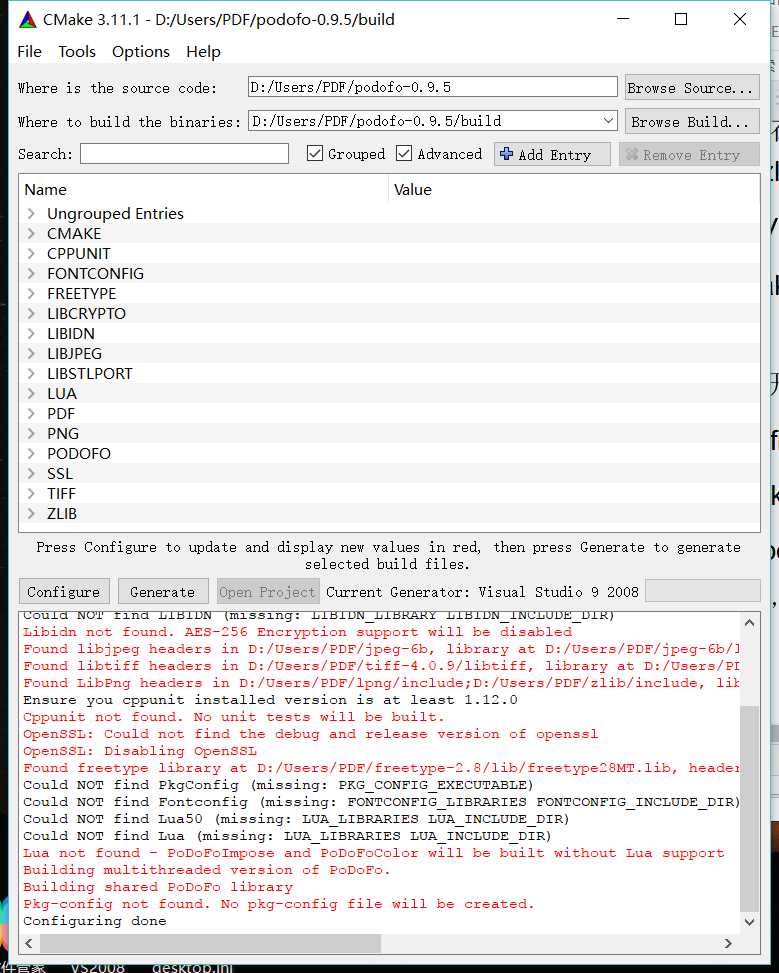Click the output log vertical scrollbar thumb
This screenshot has height=973, width=779.
click(x=749, y=808)
